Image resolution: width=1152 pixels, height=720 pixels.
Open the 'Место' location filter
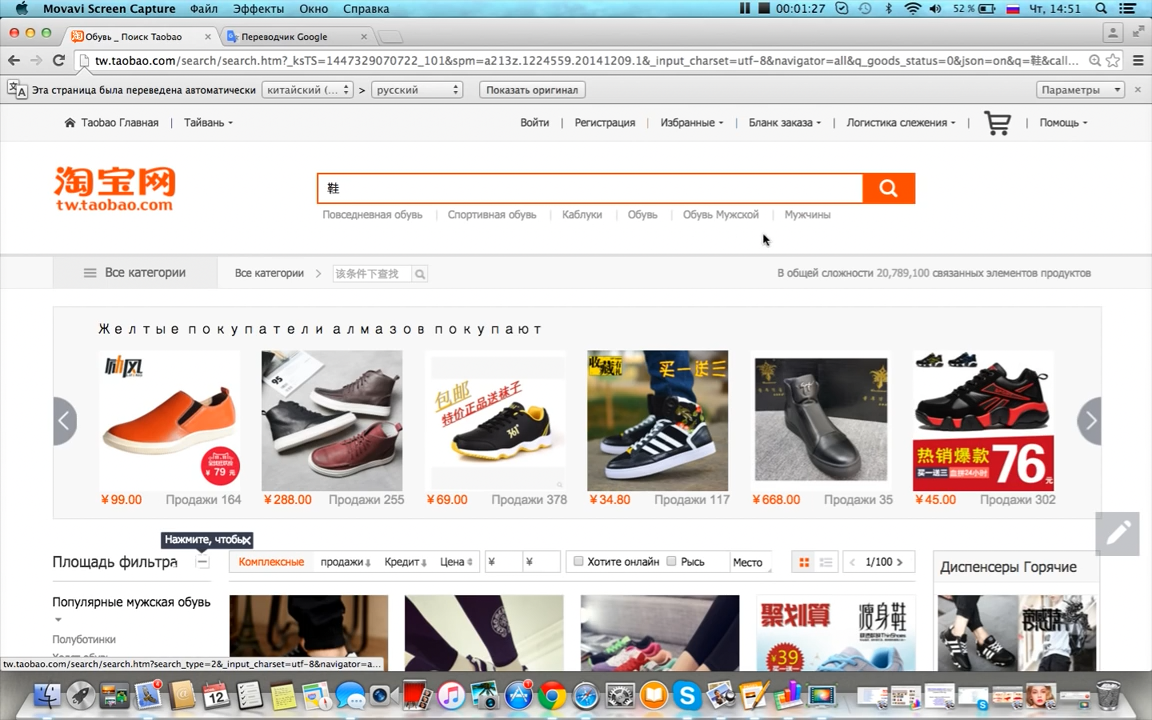coord(751,562)
